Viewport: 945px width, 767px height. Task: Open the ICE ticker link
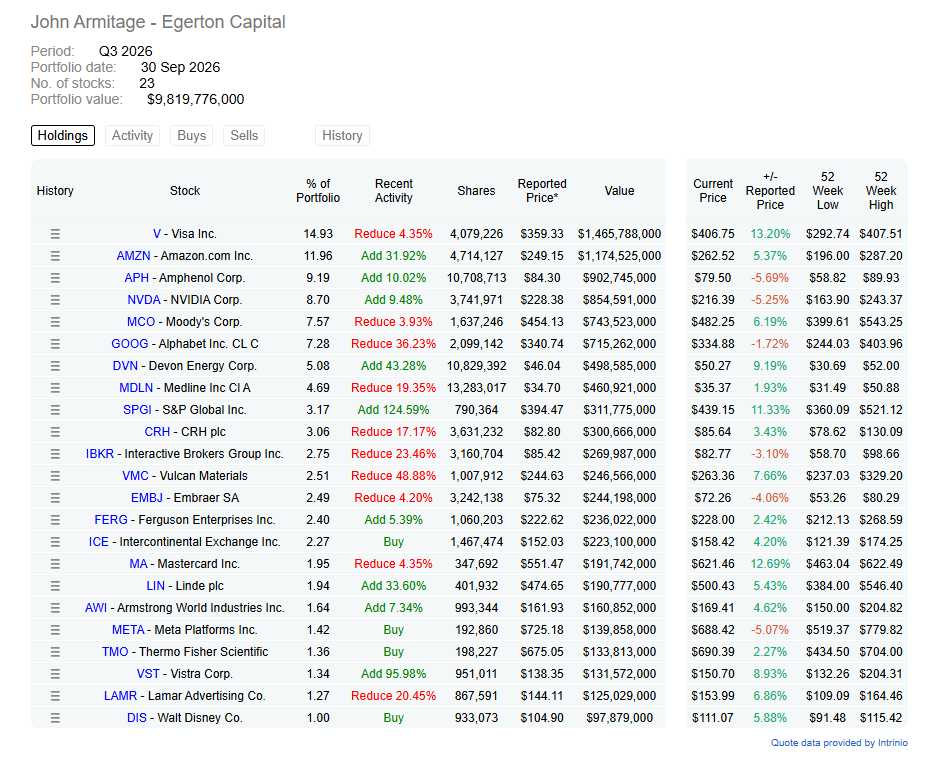[x=99, y=542]
